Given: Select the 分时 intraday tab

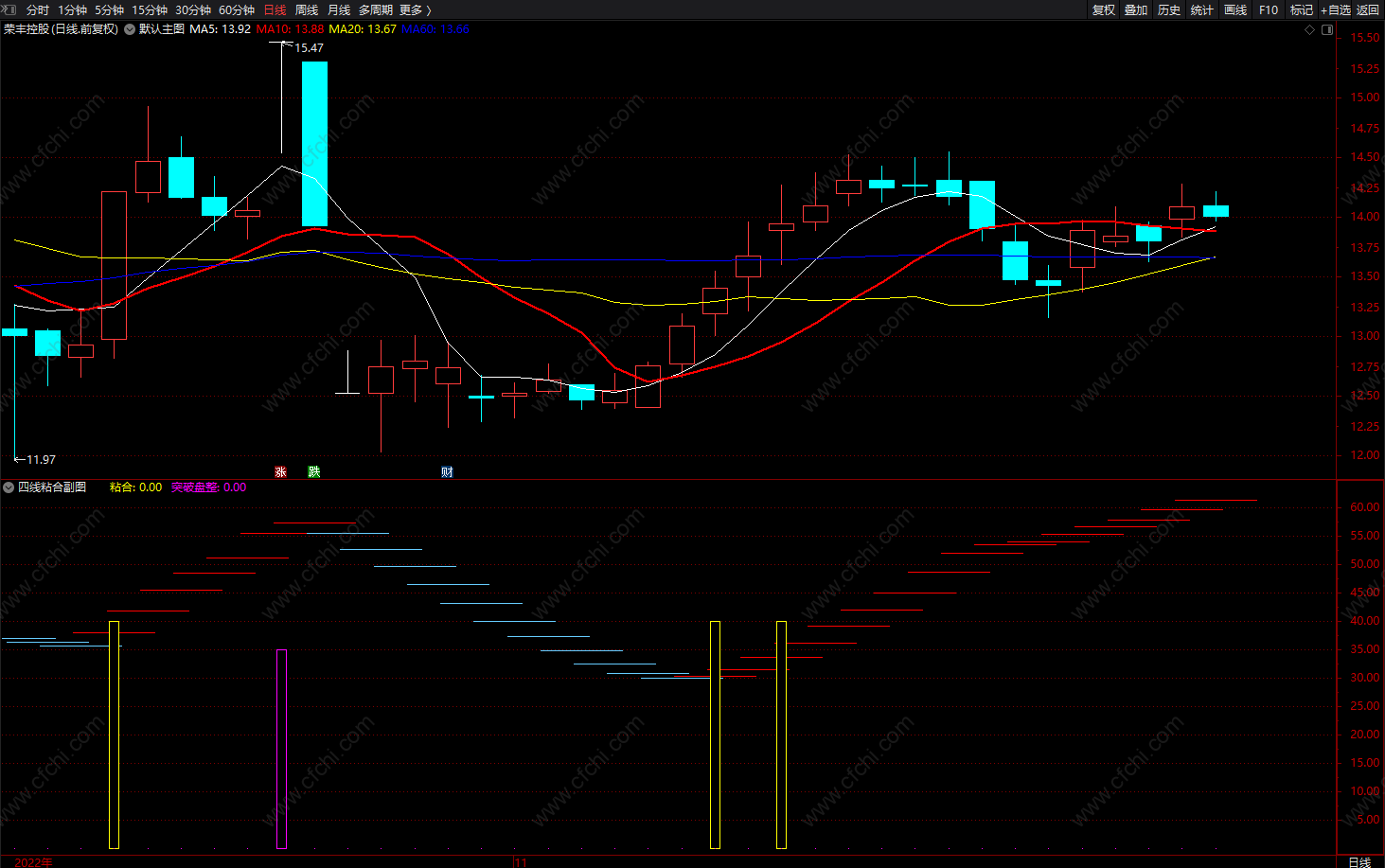Looking at the screenshot, I should tap(38, 10).
